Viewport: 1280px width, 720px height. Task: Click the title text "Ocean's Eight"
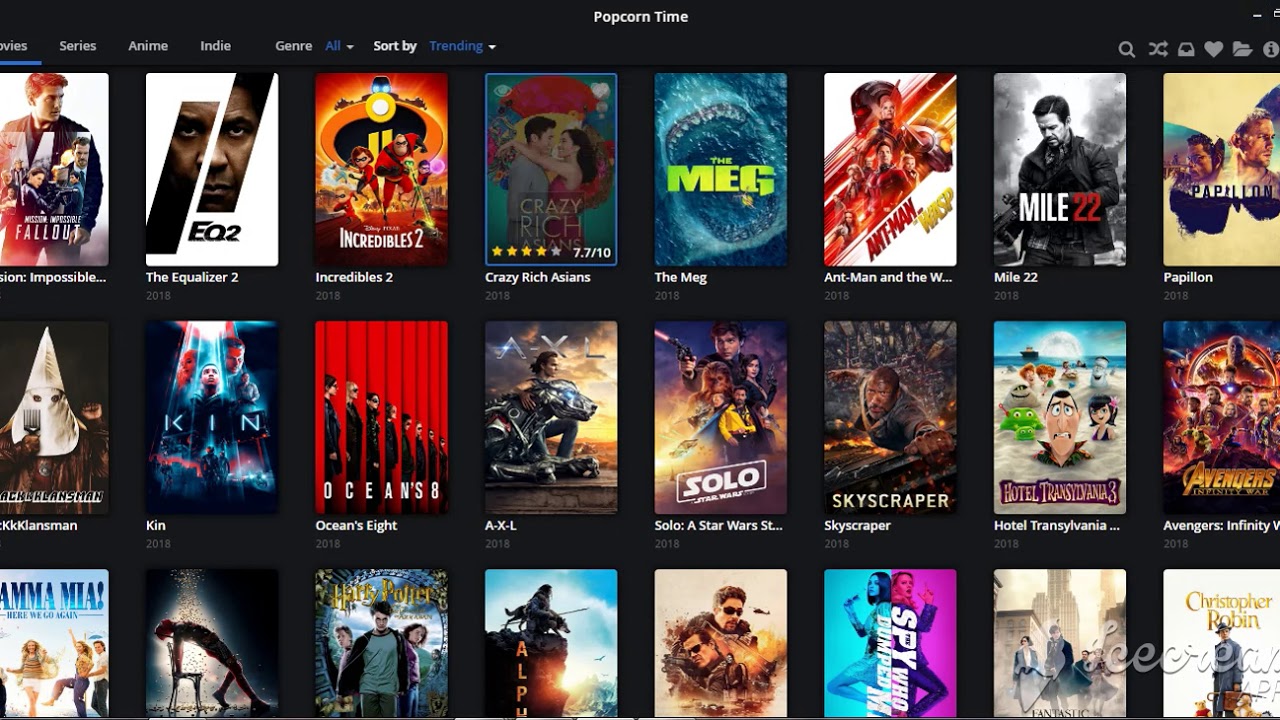click(356, 525)
